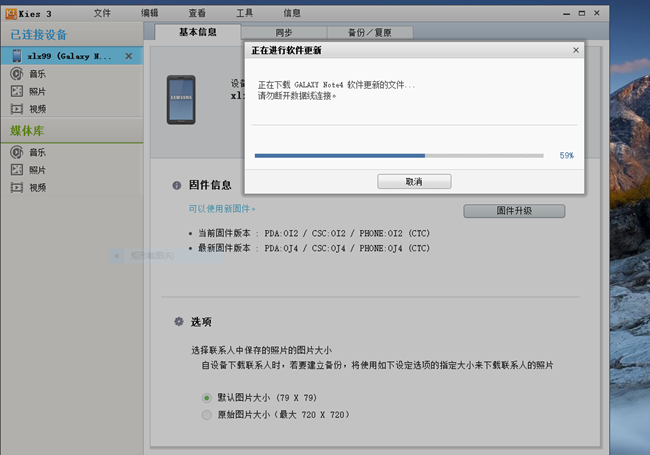
Task: Click the 当前固件版本 PDA:OI2 line
Action: pos(314,233)
